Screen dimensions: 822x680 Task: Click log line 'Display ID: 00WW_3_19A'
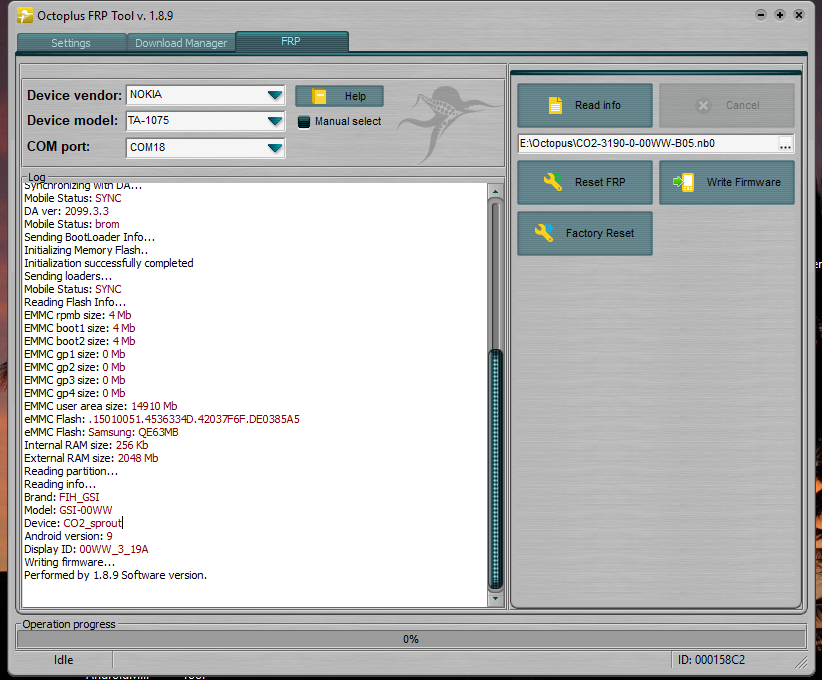(86, 549)
